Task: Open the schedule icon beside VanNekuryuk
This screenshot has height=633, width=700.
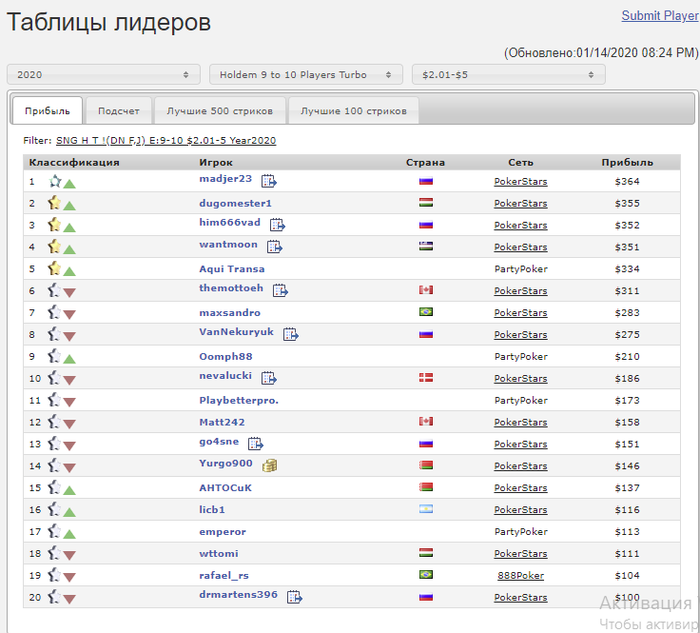Action: [x=291, y=334]
